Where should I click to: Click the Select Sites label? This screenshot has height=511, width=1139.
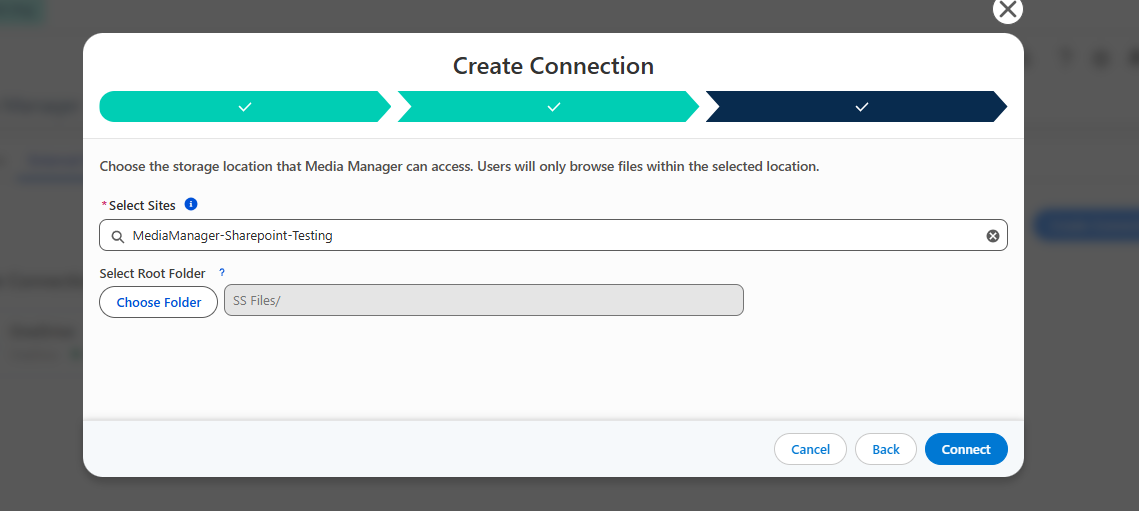(x=142, y=206)
